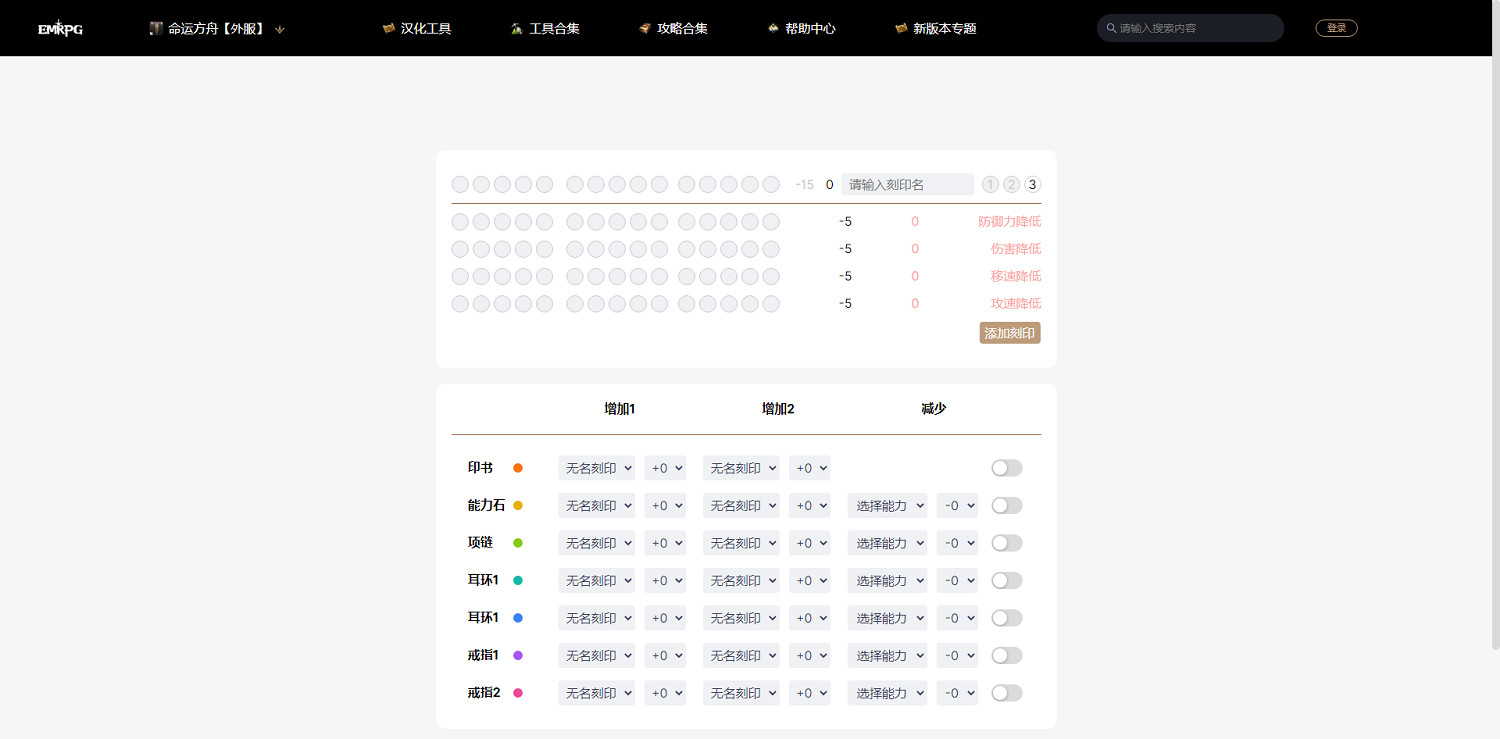
Task: Click the 请输入刻印名 input field
Action: click(906, 184)
